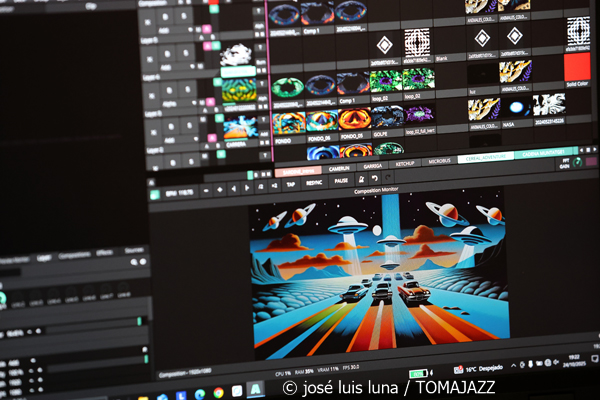Viewport: 600px width, 400px height.
Task: Open Chrome from the Windows taskbar
Action: click(x=218, y=393)
